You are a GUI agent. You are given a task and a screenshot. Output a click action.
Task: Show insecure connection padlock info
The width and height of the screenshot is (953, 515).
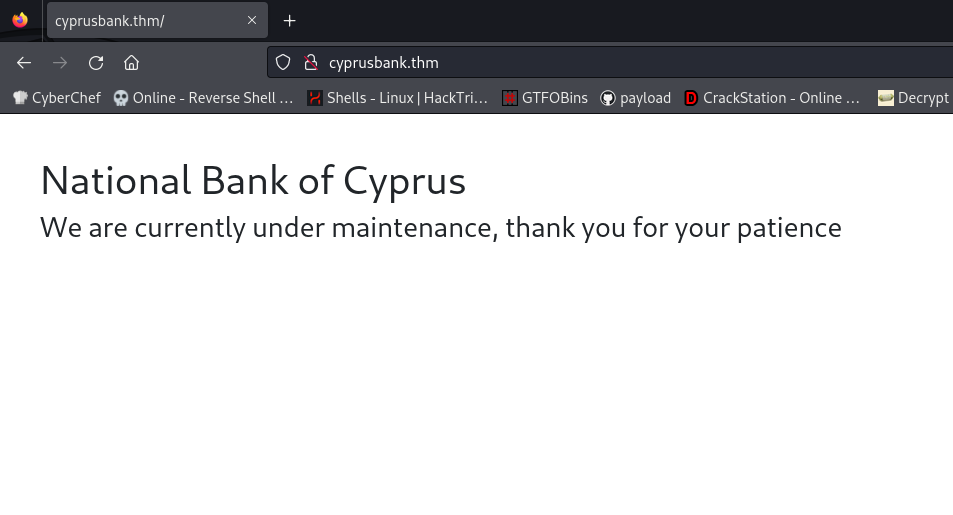coord(311,62)
